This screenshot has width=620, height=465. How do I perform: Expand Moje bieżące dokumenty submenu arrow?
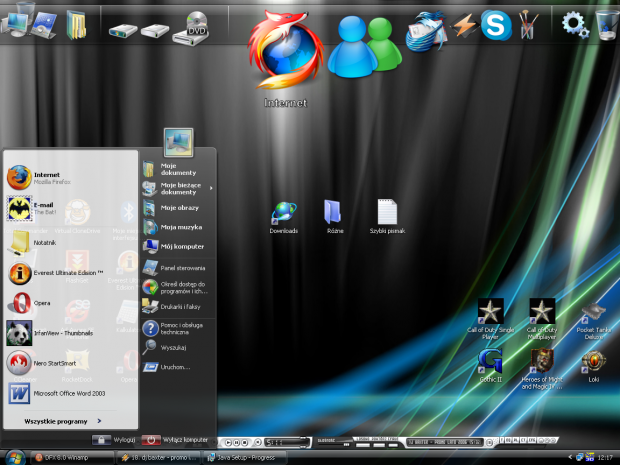[x=211, y=188]
